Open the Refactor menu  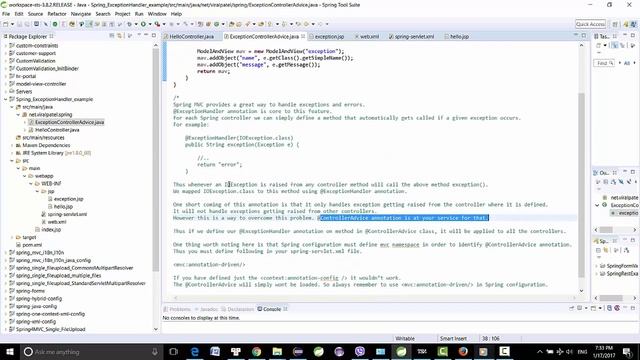coord(57,13)
